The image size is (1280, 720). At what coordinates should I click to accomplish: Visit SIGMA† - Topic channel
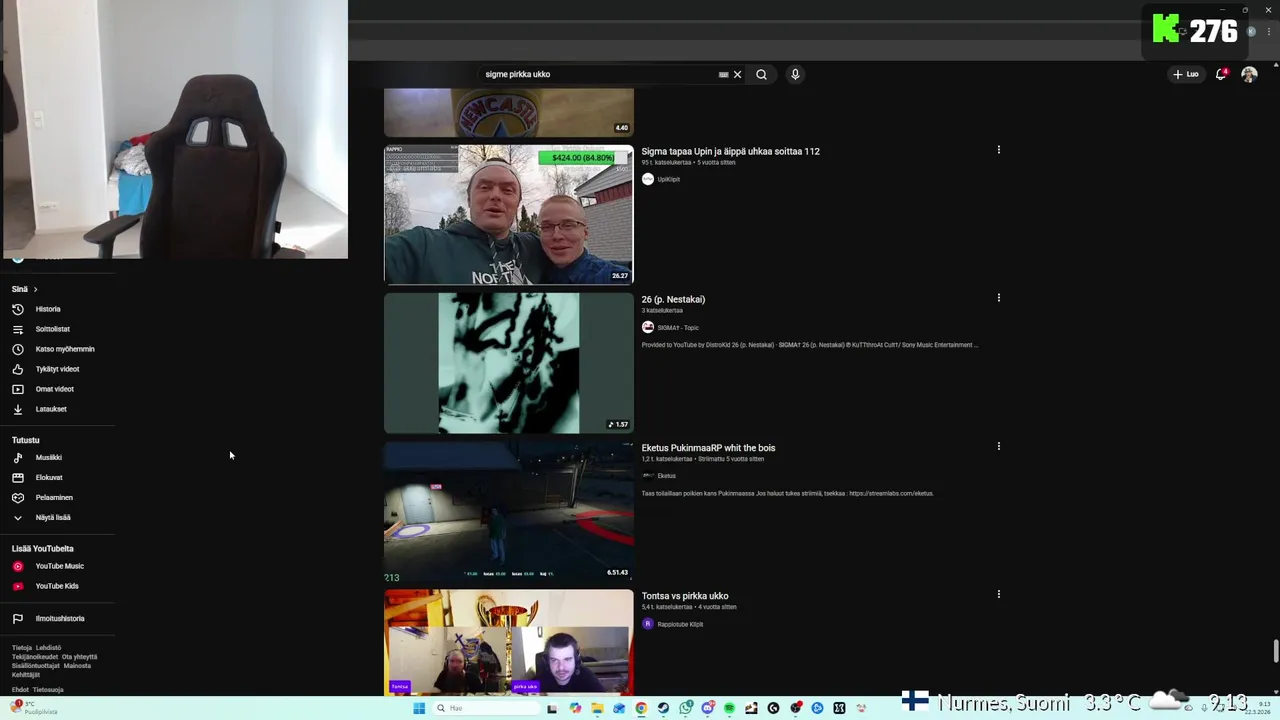(677, 328)
